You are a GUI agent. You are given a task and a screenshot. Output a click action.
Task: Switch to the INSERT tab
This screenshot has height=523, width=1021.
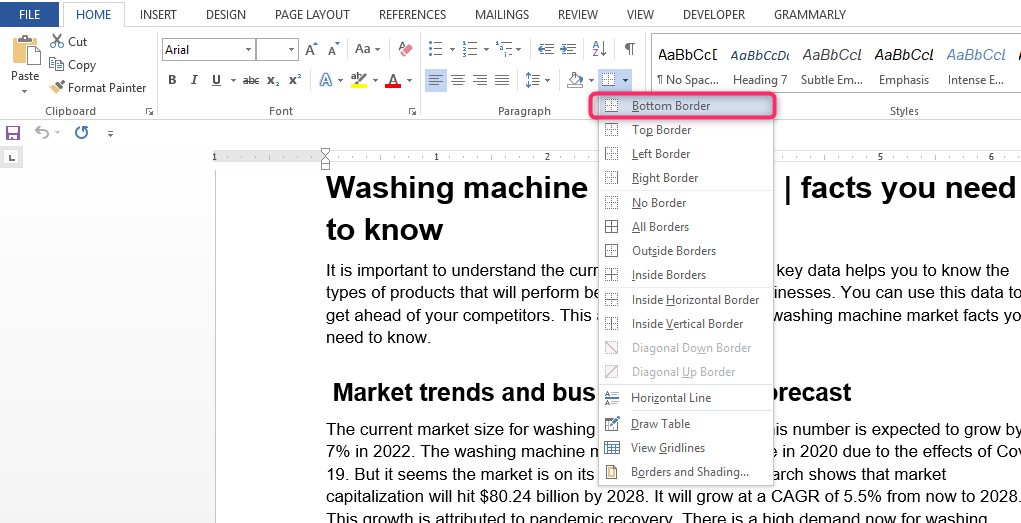pos(158,14)
